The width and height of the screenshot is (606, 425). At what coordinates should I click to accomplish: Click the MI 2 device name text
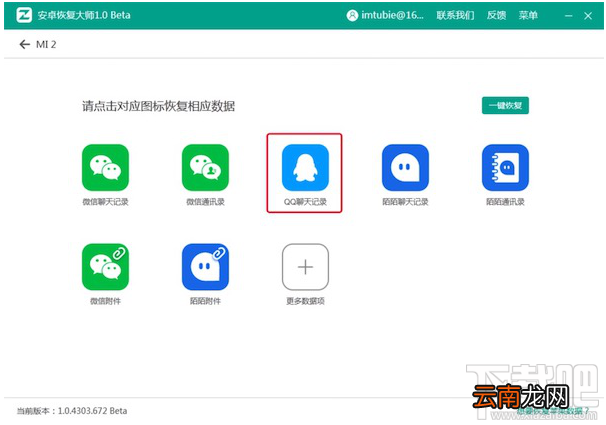tap(46, 44)
